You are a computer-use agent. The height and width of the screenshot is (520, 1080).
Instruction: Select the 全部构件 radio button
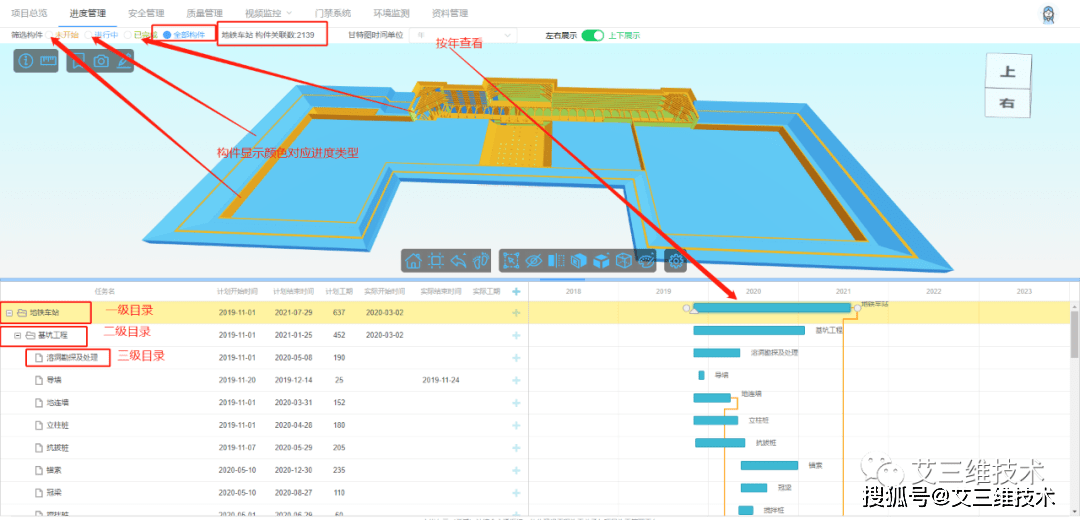[x=167, y=35]
